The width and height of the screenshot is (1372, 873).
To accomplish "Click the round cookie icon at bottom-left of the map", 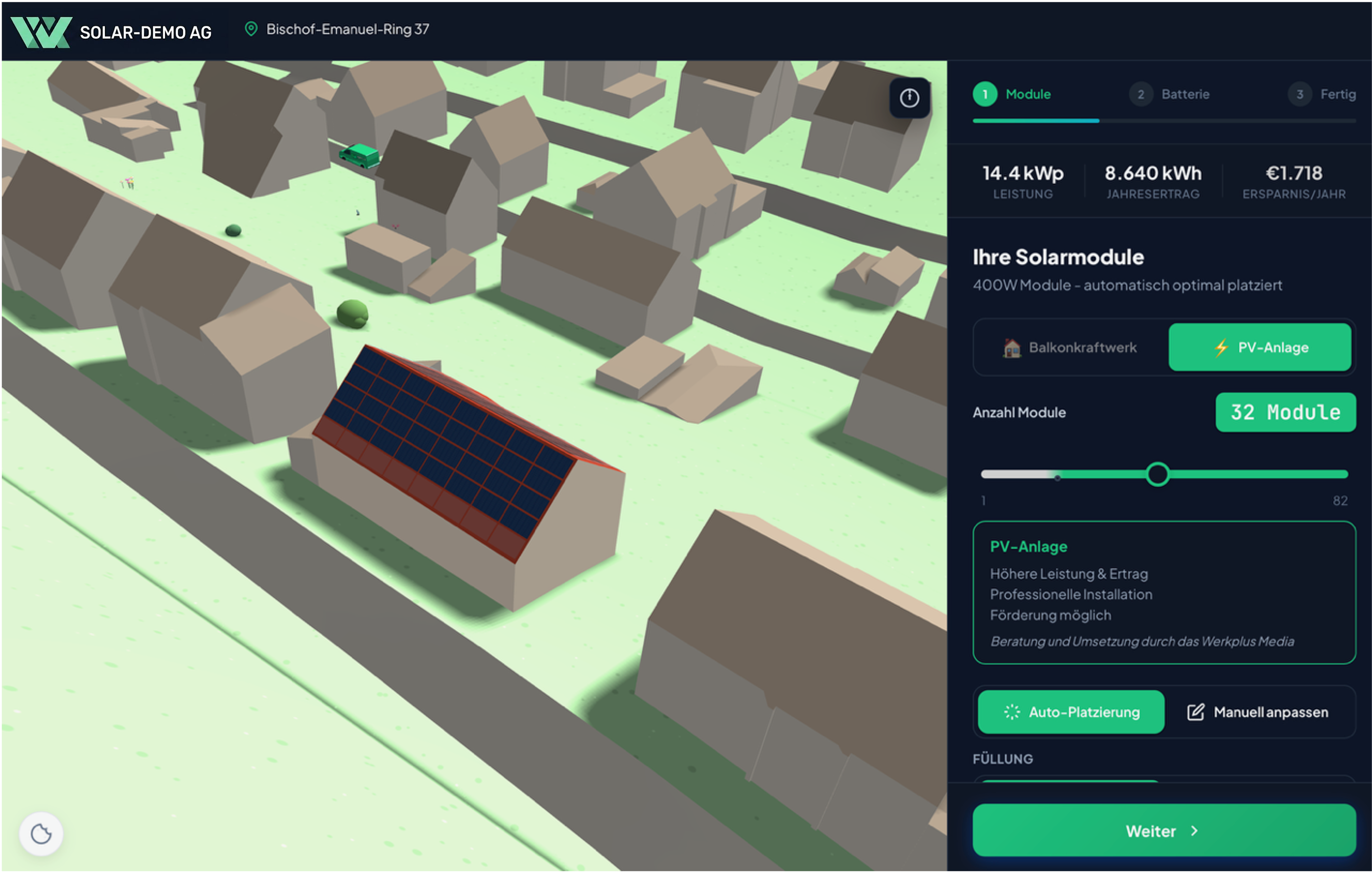I will [41, 834].
